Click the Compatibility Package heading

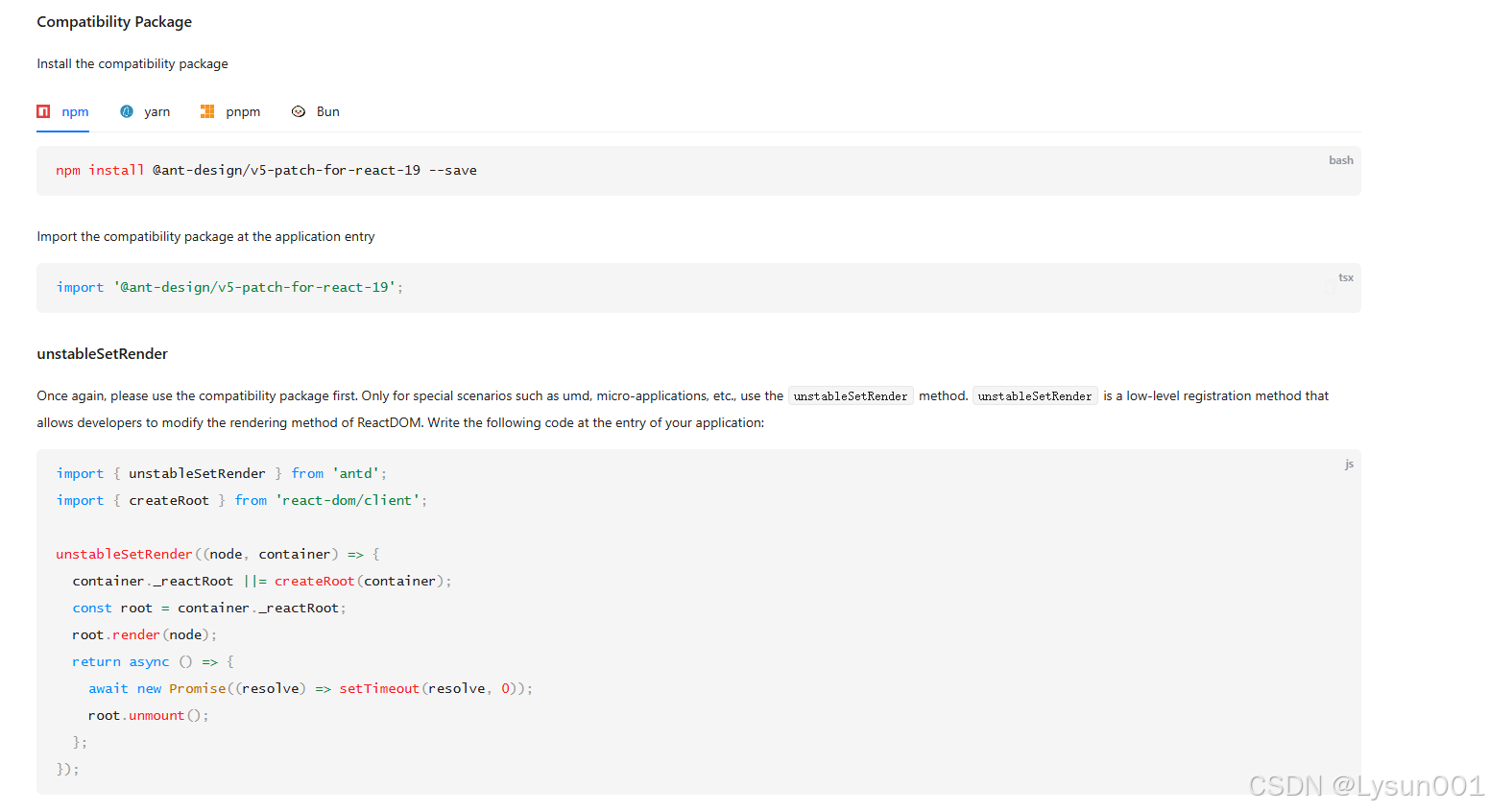pos(113,21)
